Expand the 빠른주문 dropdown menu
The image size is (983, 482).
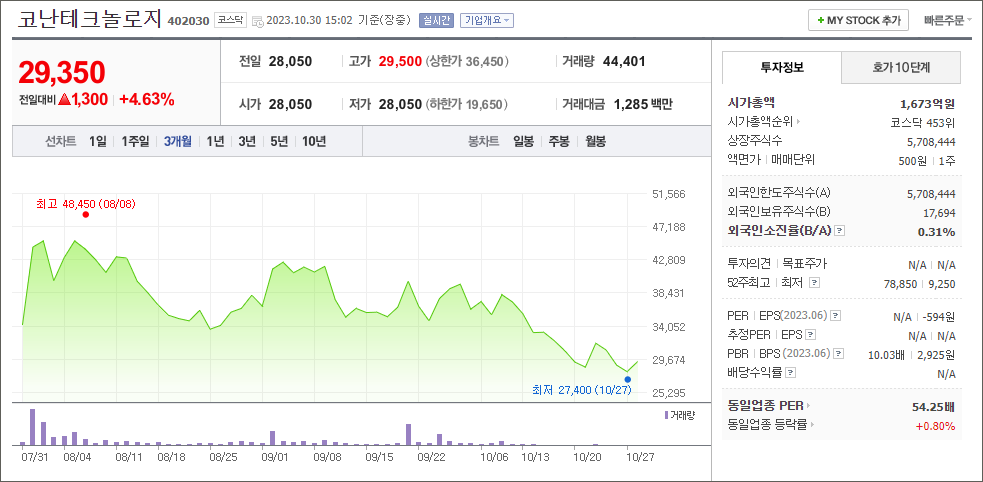click(x=949, y=20)
